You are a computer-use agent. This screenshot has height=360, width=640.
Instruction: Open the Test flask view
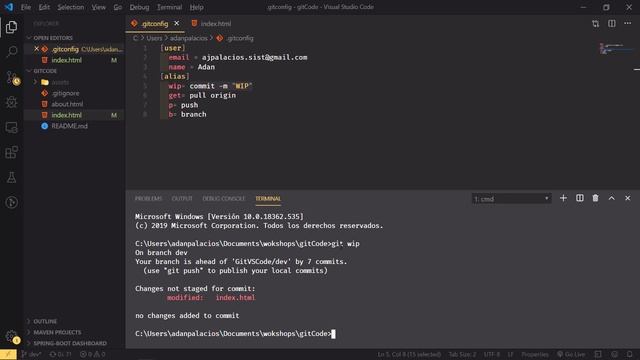point(11,178)
